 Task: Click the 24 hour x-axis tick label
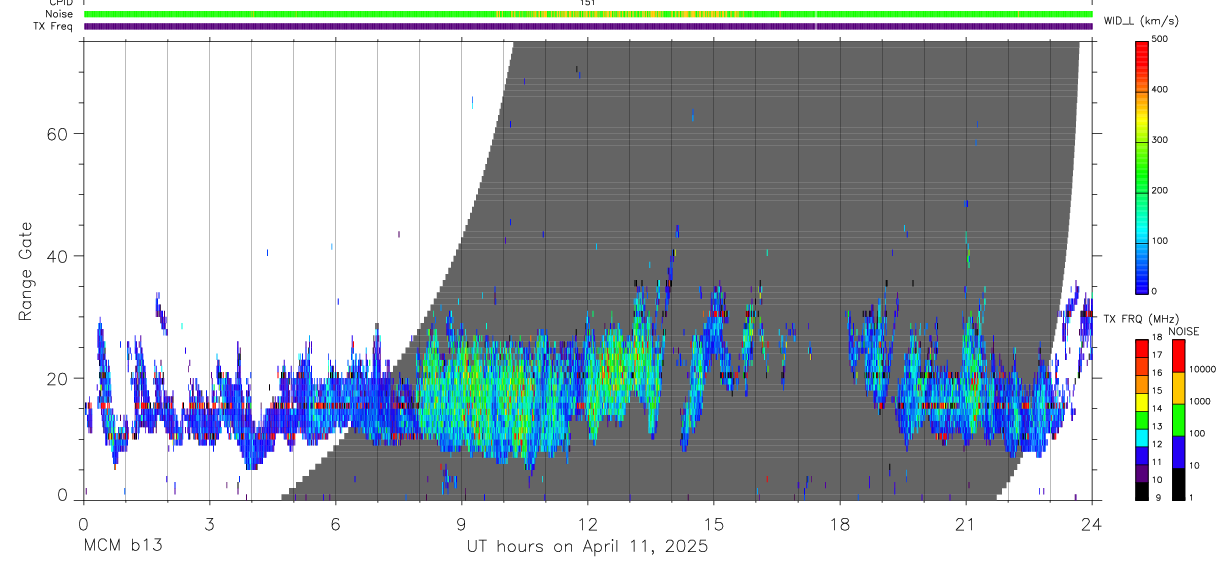(x=1091, y=523)
